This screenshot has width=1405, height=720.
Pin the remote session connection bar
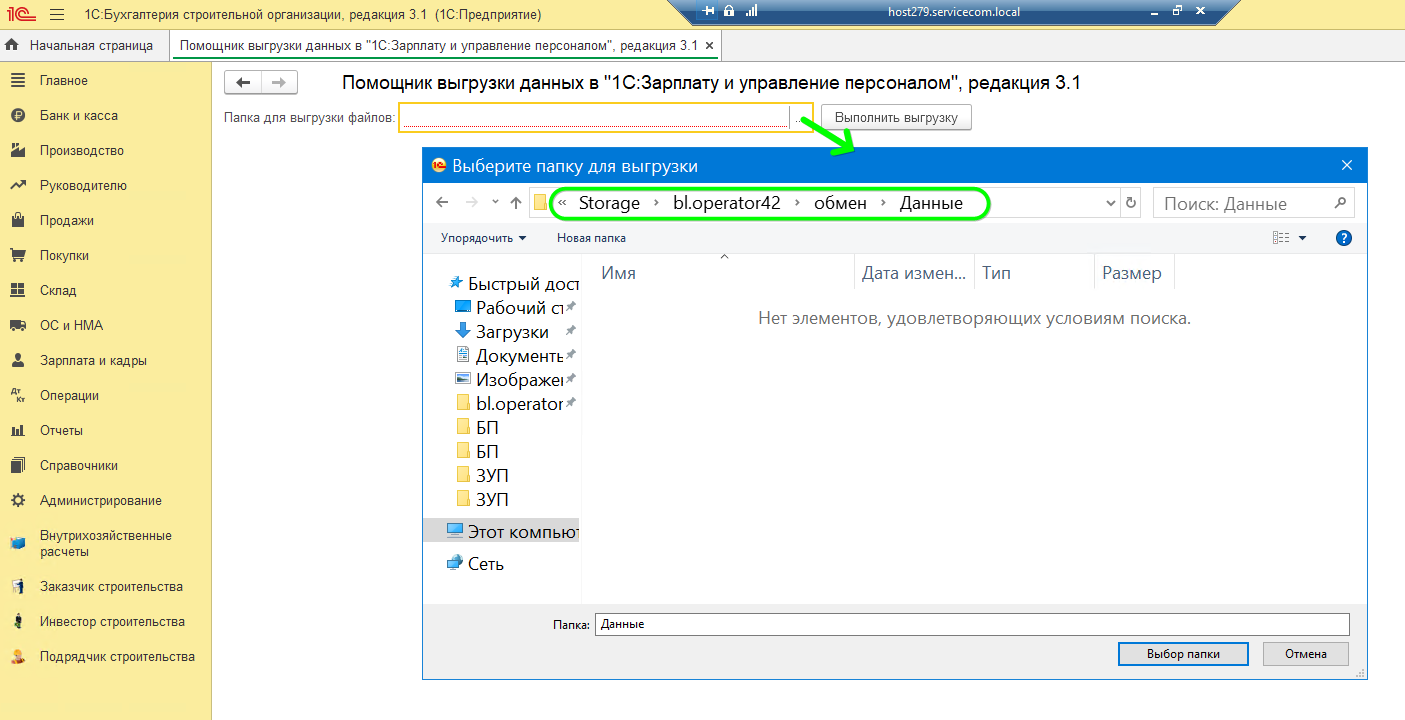coord(709,11)
